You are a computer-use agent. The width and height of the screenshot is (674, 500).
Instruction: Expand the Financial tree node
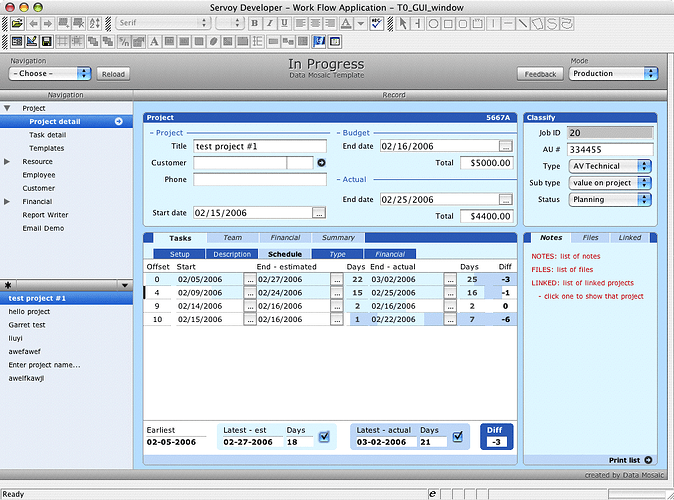click(x=7, y=202)
